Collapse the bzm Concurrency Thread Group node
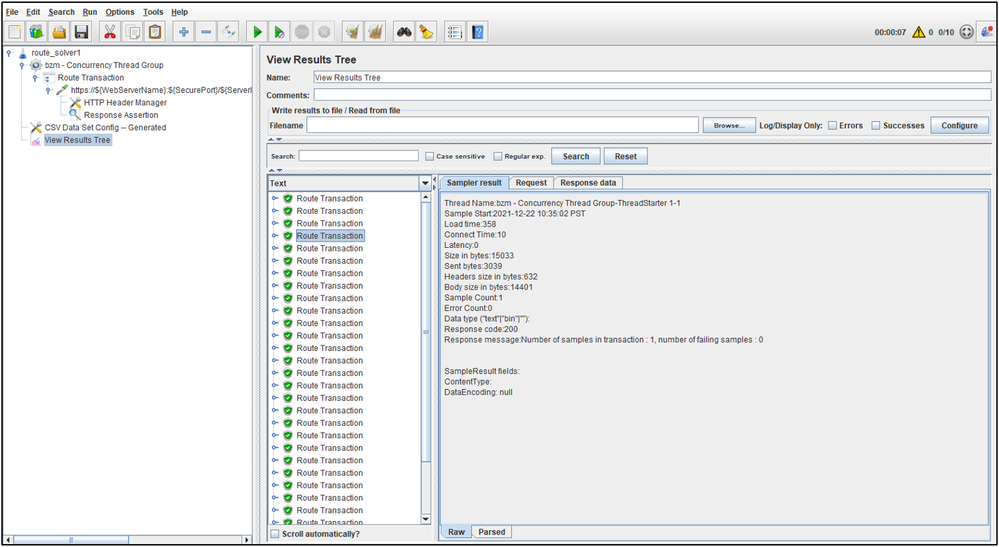This screenshot has height=547, width=999. pyautogui.click(x=22, y=65)
